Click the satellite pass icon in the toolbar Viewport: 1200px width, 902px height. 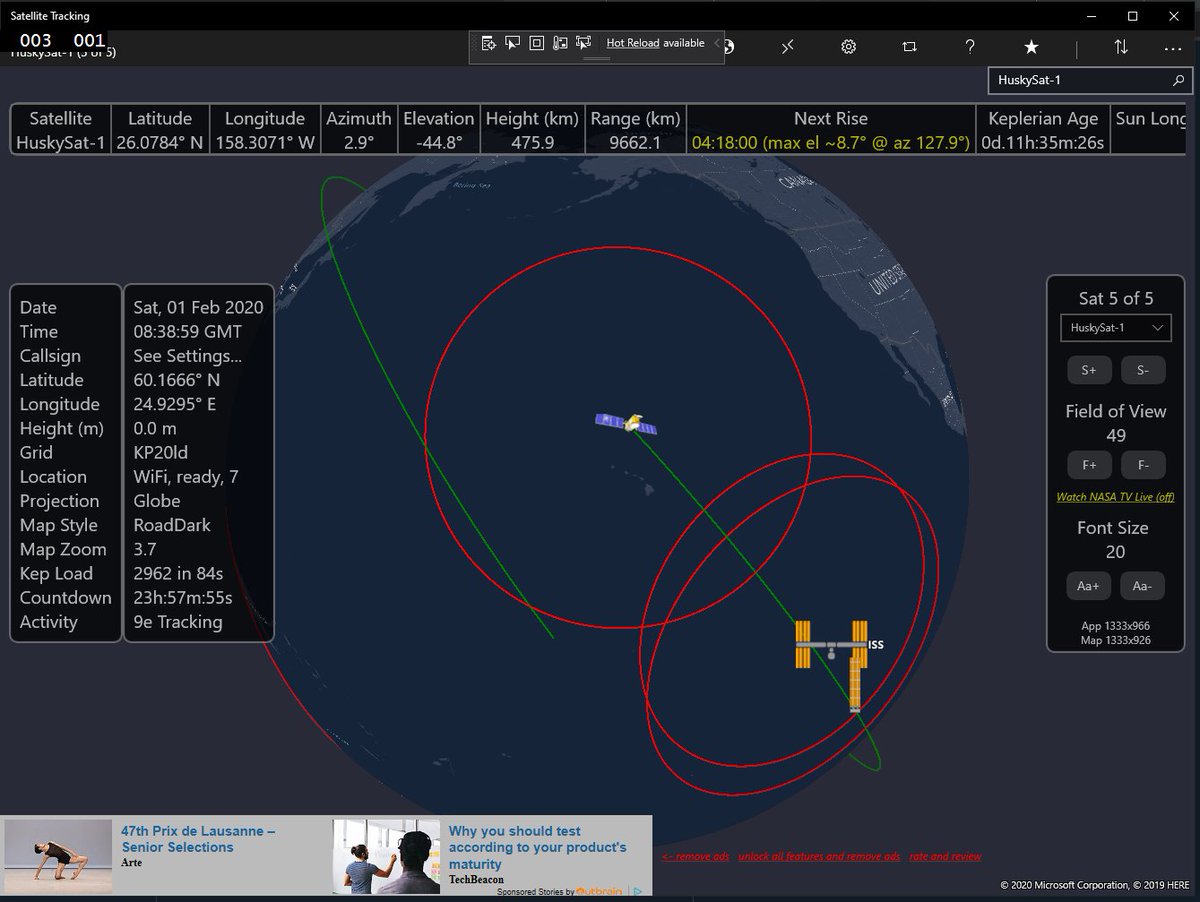[788, 47]
